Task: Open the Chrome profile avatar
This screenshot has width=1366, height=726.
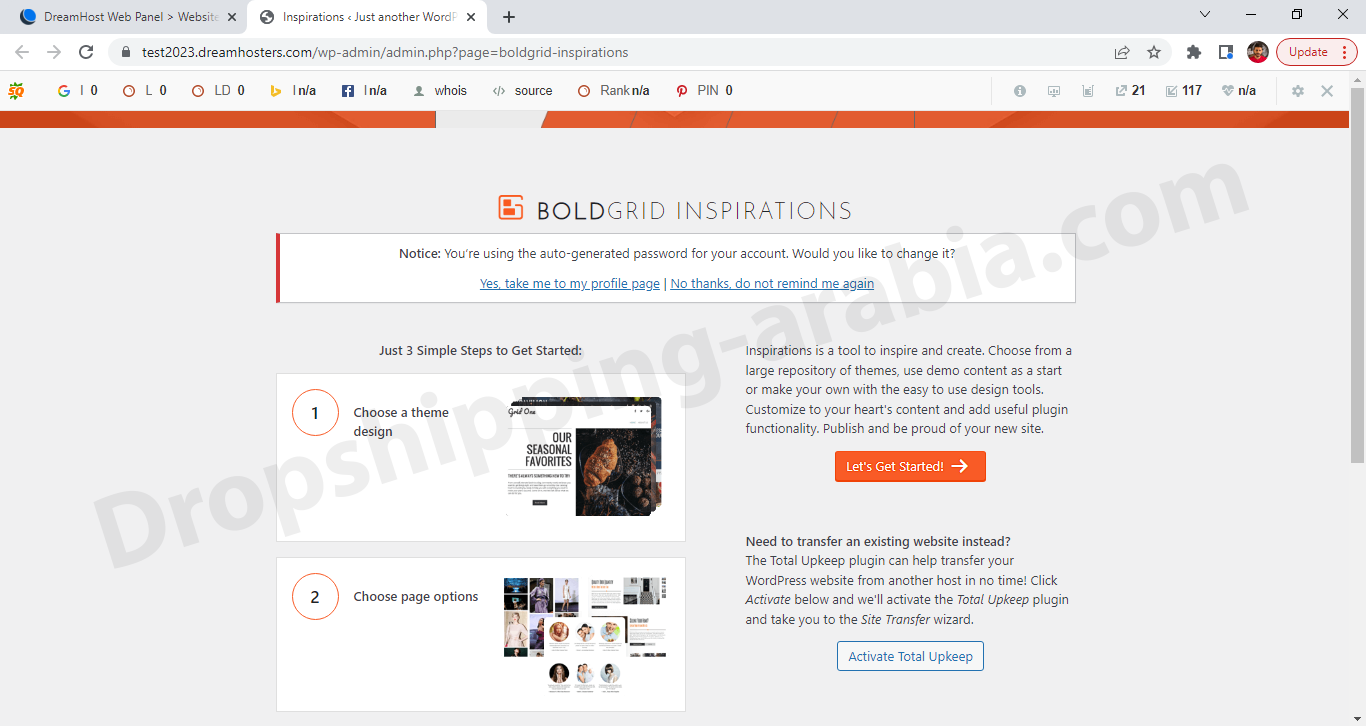Action: [x=1258, y=52]
